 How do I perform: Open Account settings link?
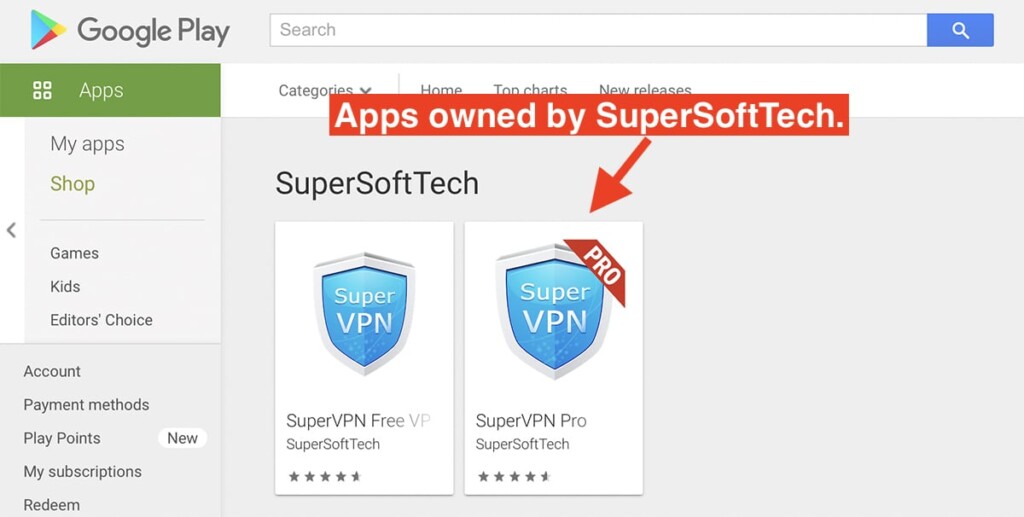point(52,371)
